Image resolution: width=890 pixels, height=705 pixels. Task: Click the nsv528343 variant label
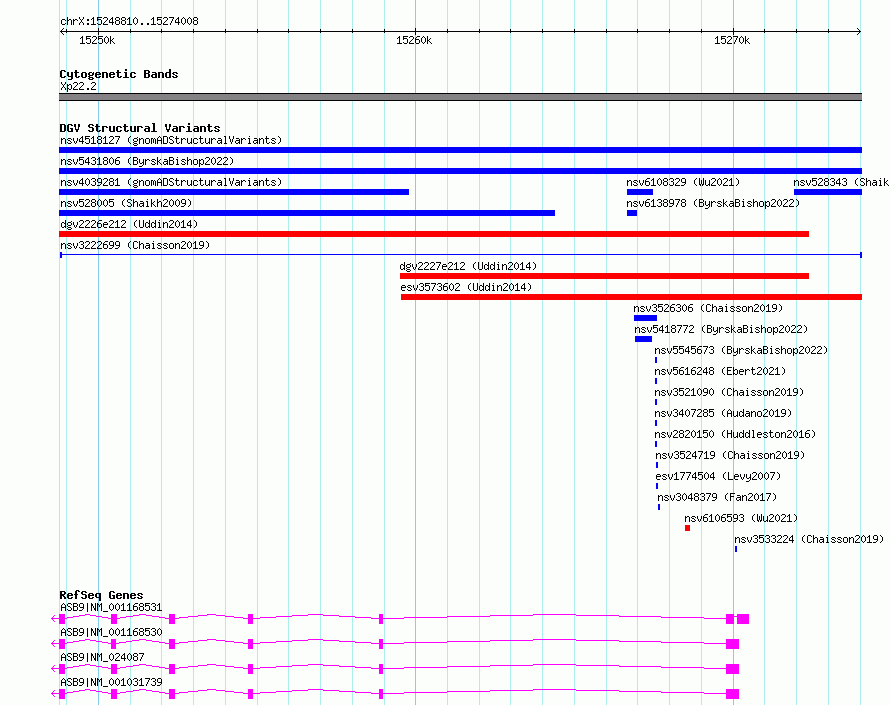click(x=841, y=182)
